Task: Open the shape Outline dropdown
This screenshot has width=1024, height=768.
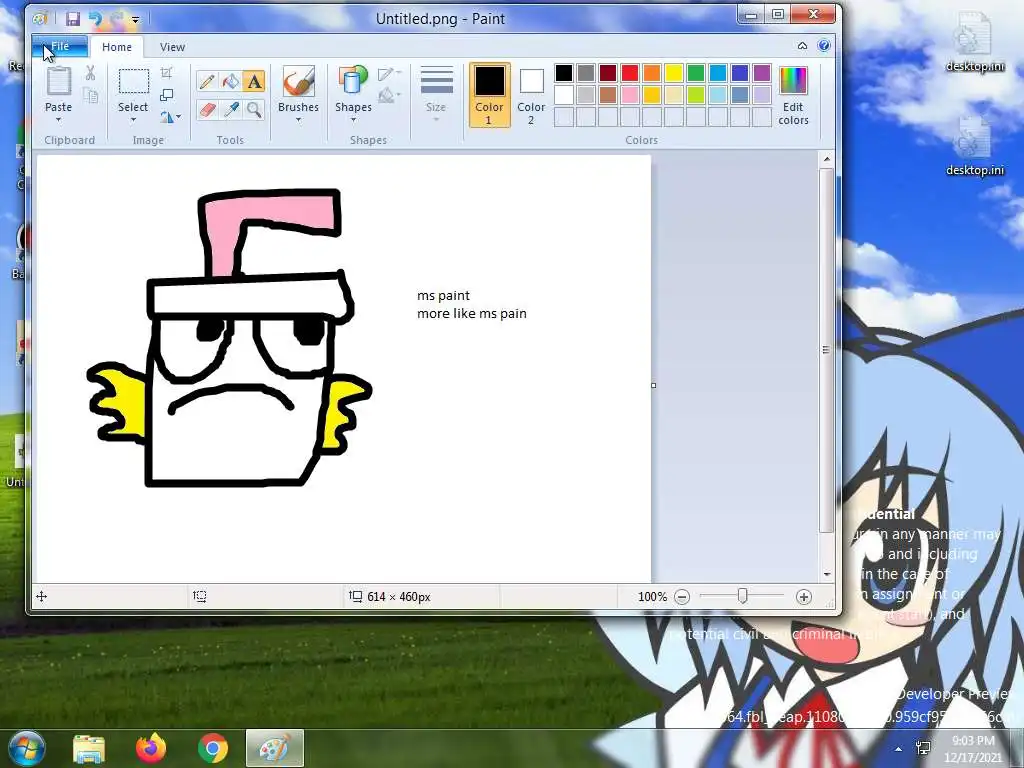Action: [389, 73]
